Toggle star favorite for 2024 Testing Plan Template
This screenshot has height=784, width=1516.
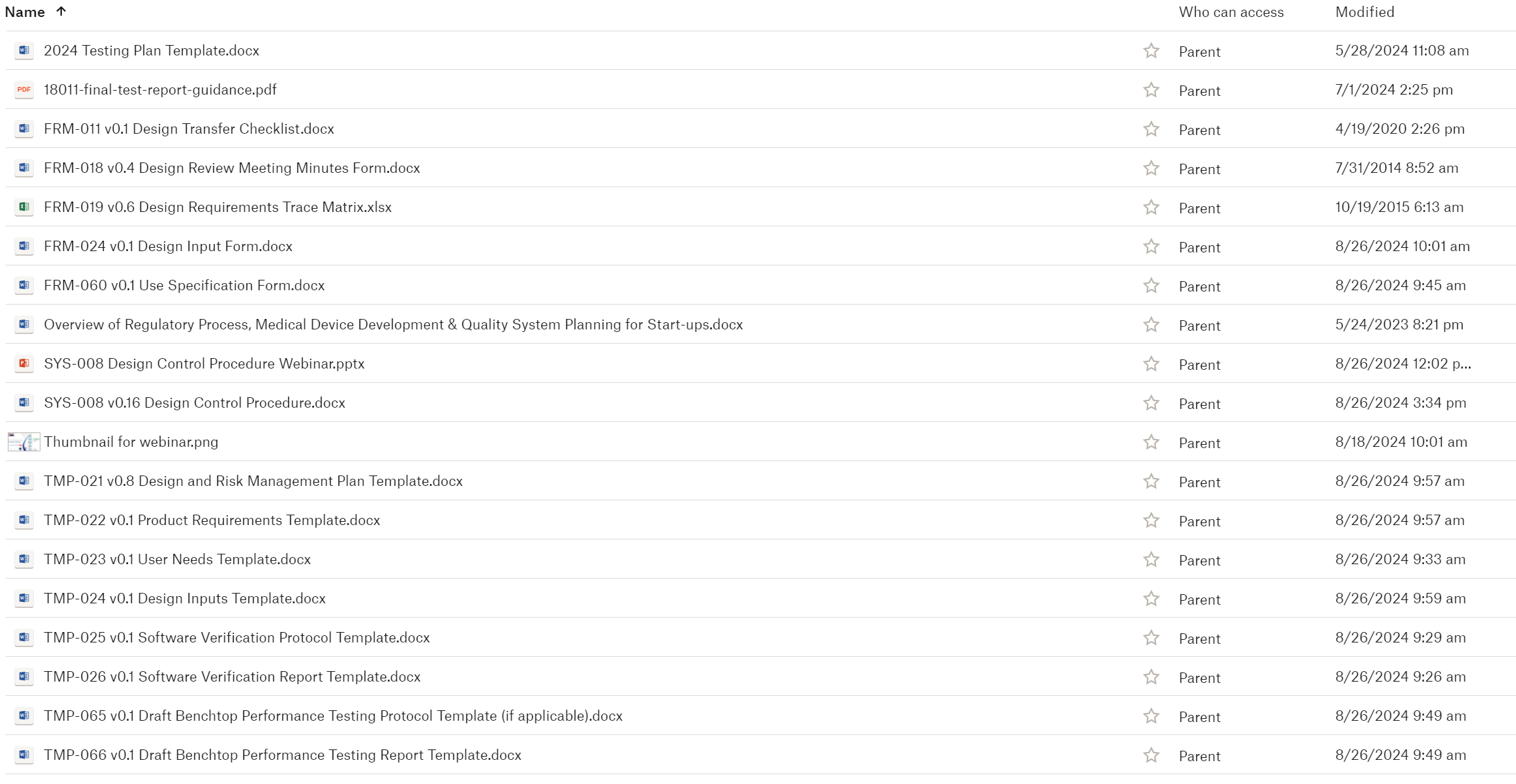[x=1153, y=51]
